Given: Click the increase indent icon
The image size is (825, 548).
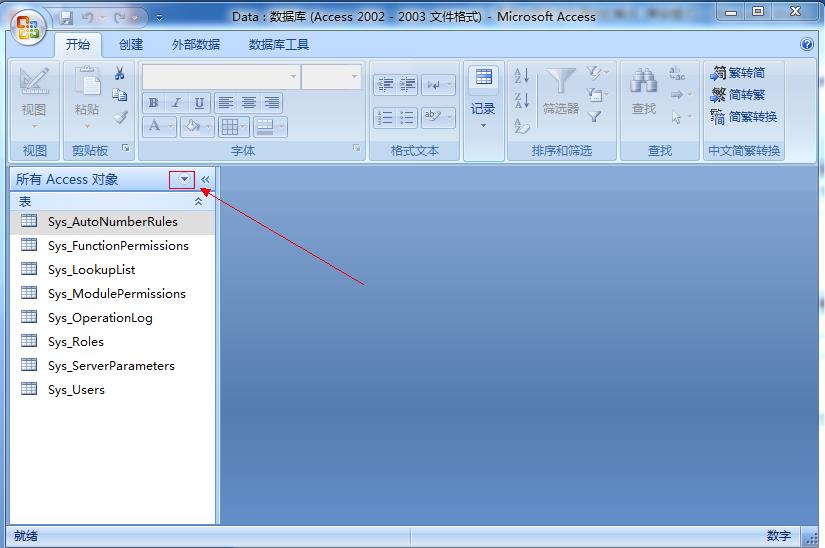Looking at the screenshot, I should tap(407, 84).
